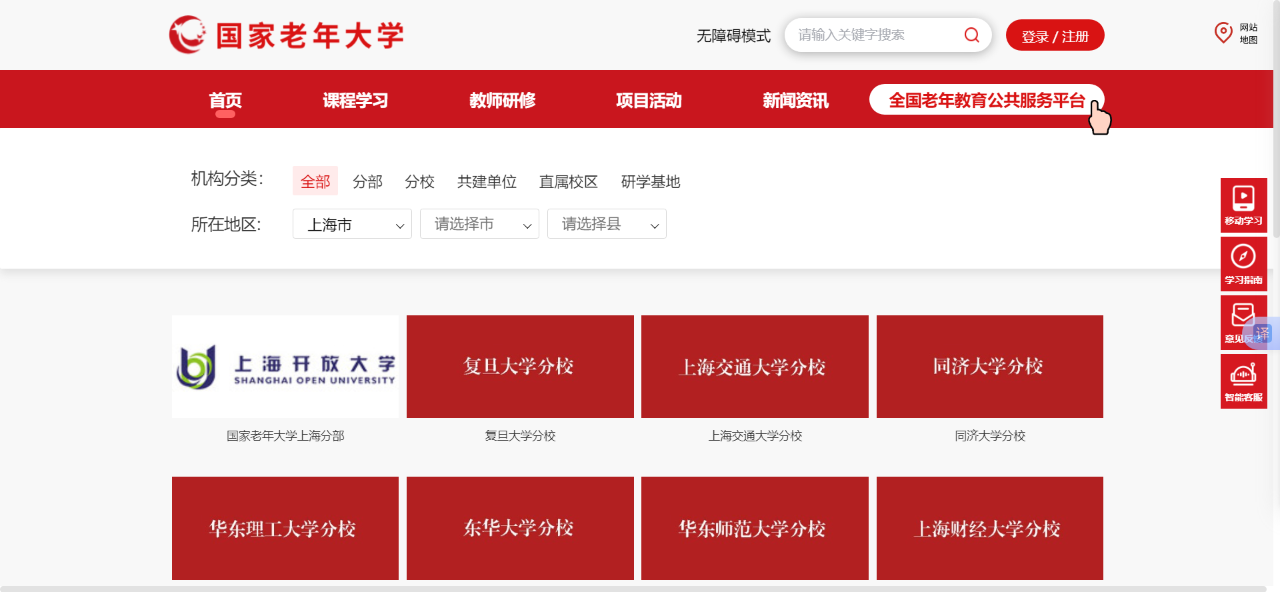Open the 课程学习 nav tab
This screenshot has width=1280, height=592.
click(x=355, y=100)
